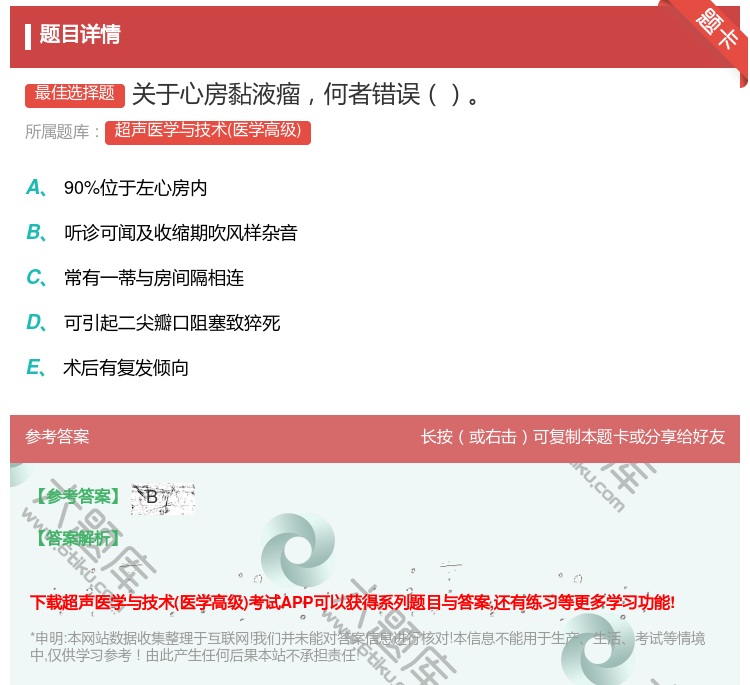The height and width of the screenshot is (685, 750).
Task: Click the 所属题库 label
Action: tap(62, 132)
